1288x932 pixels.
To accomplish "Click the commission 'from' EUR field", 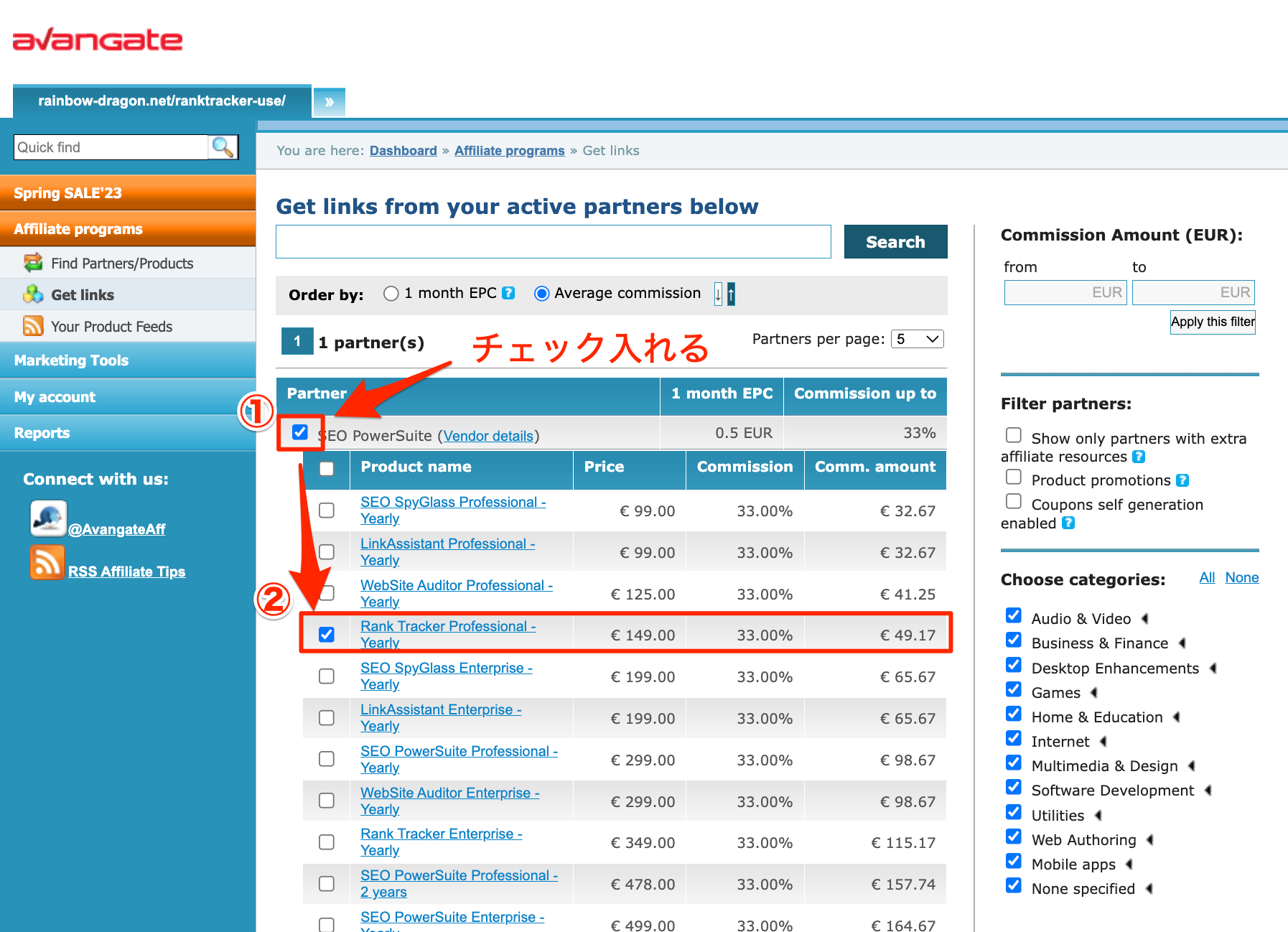I will pos(1065,292).
